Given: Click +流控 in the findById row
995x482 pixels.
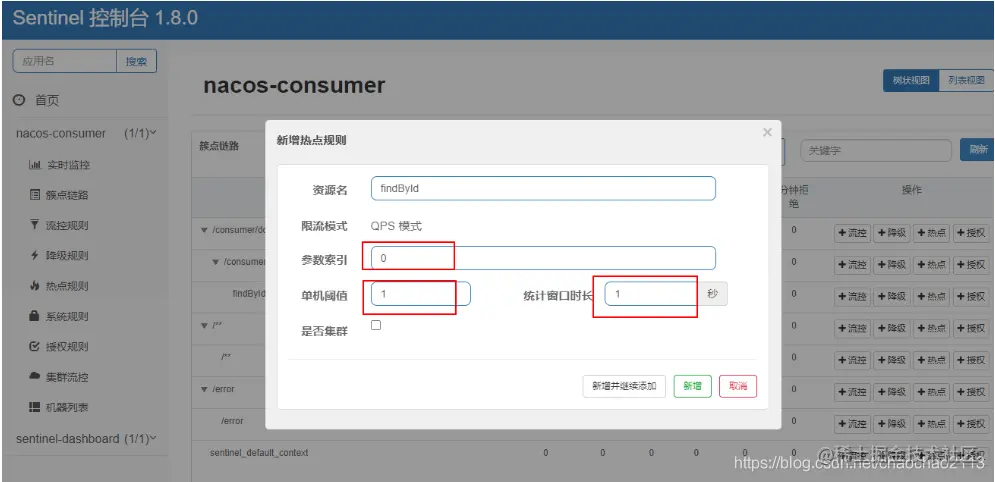Looking at the screenshot, I should coord(852,296).
